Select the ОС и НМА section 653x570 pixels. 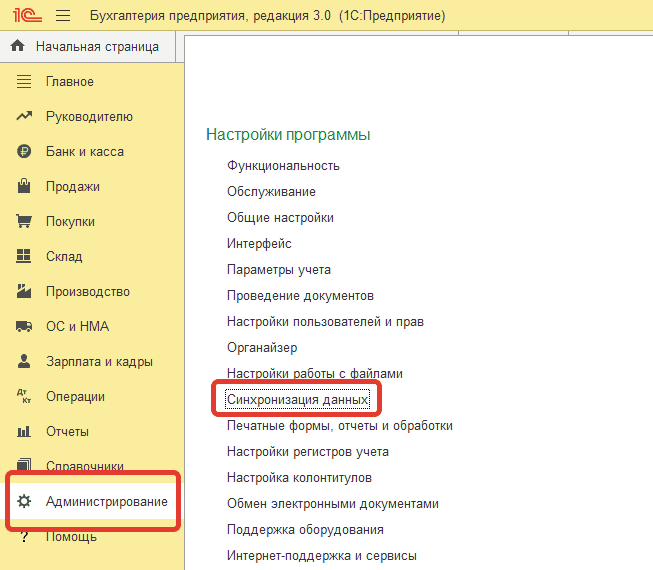tap(77, 326)
